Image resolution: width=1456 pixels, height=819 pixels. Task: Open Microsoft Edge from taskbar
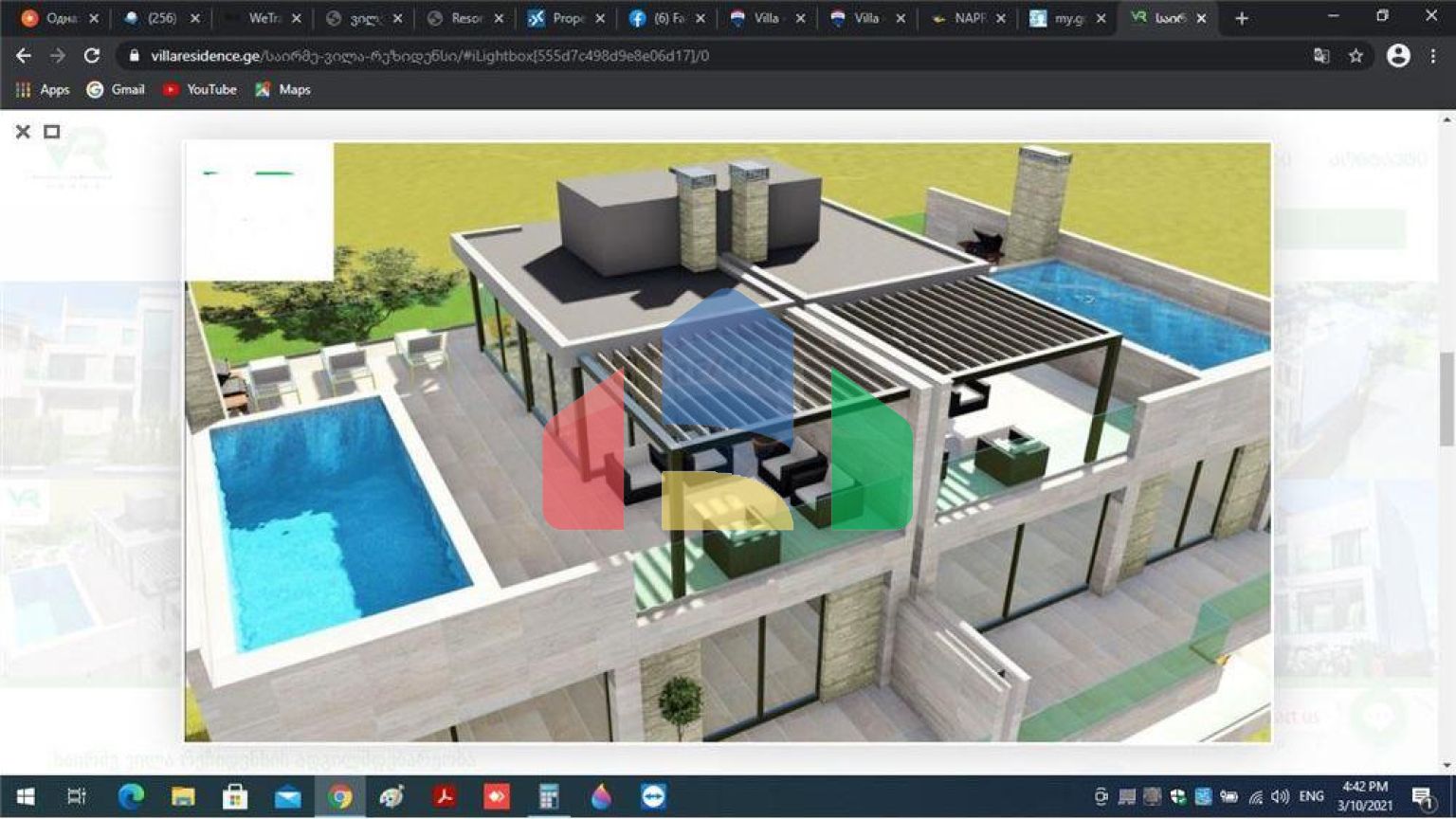(131, 796)
